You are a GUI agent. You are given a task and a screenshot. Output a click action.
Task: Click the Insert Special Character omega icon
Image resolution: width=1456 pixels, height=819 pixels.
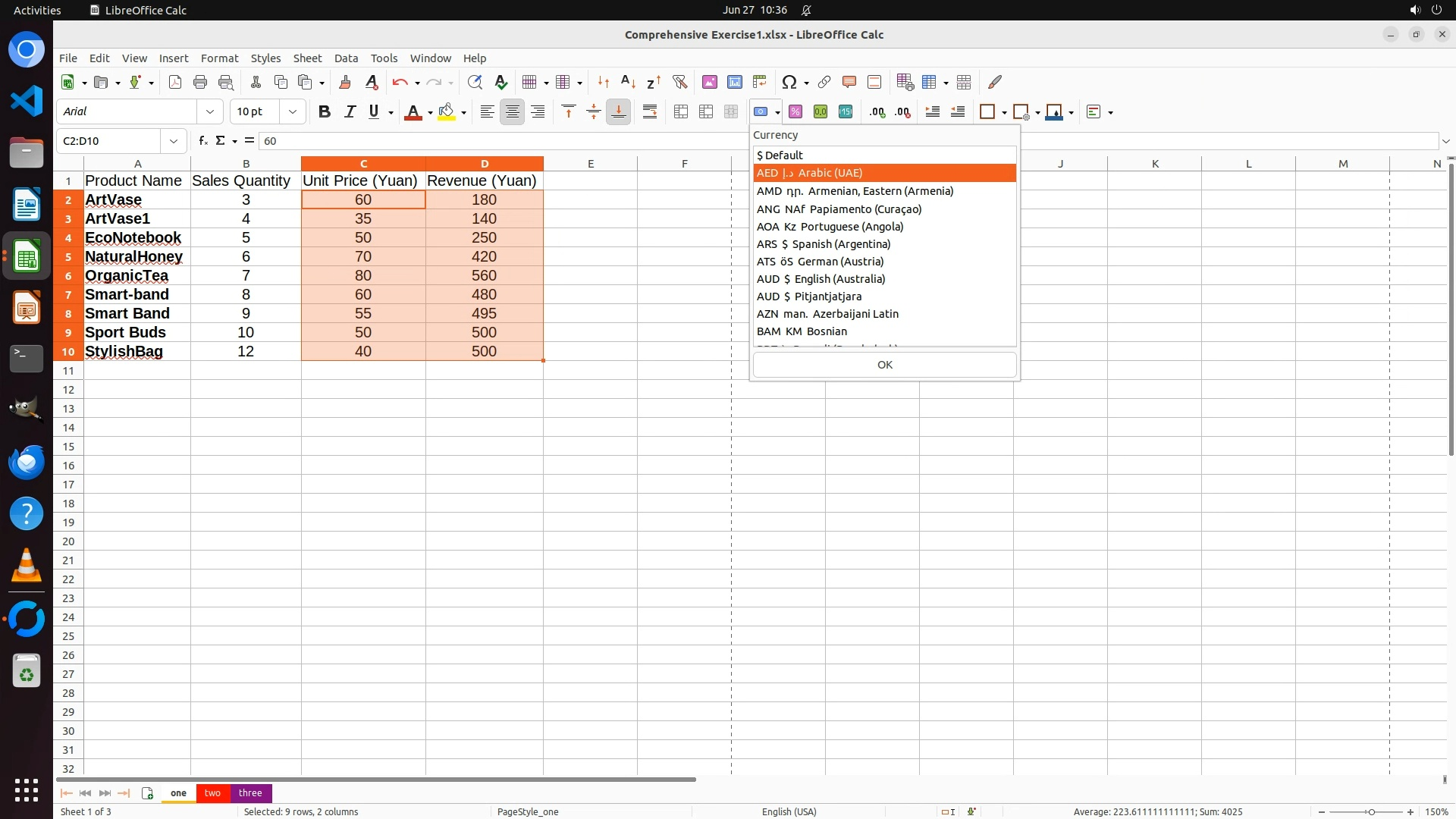(x=789, y=82)
